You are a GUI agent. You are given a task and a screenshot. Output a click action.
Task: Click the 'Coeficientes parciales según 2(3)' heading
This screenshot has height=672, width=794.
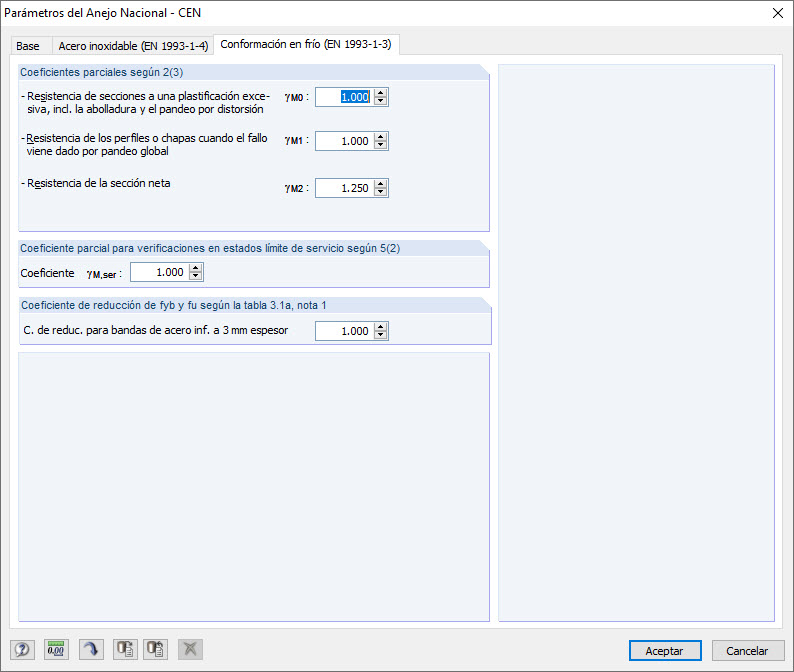pos(102,72)
